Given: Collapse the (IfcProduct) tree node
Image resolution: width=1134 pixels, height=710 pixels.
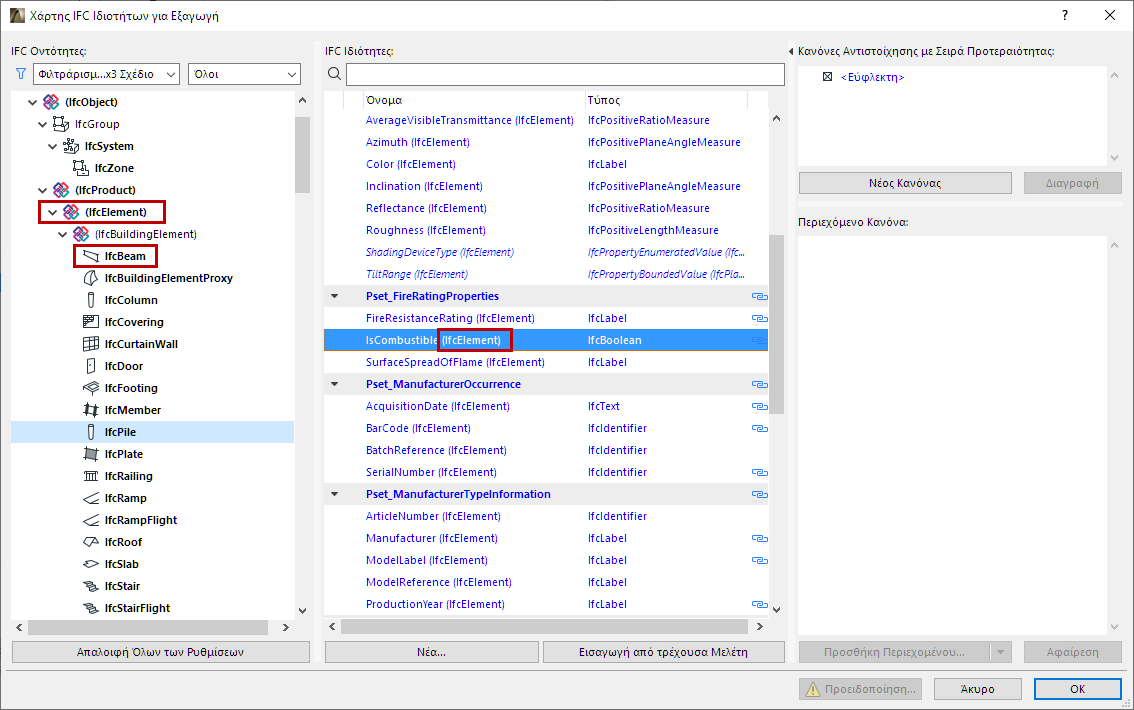Looking at the screenshot, I should tap(43, 191).
